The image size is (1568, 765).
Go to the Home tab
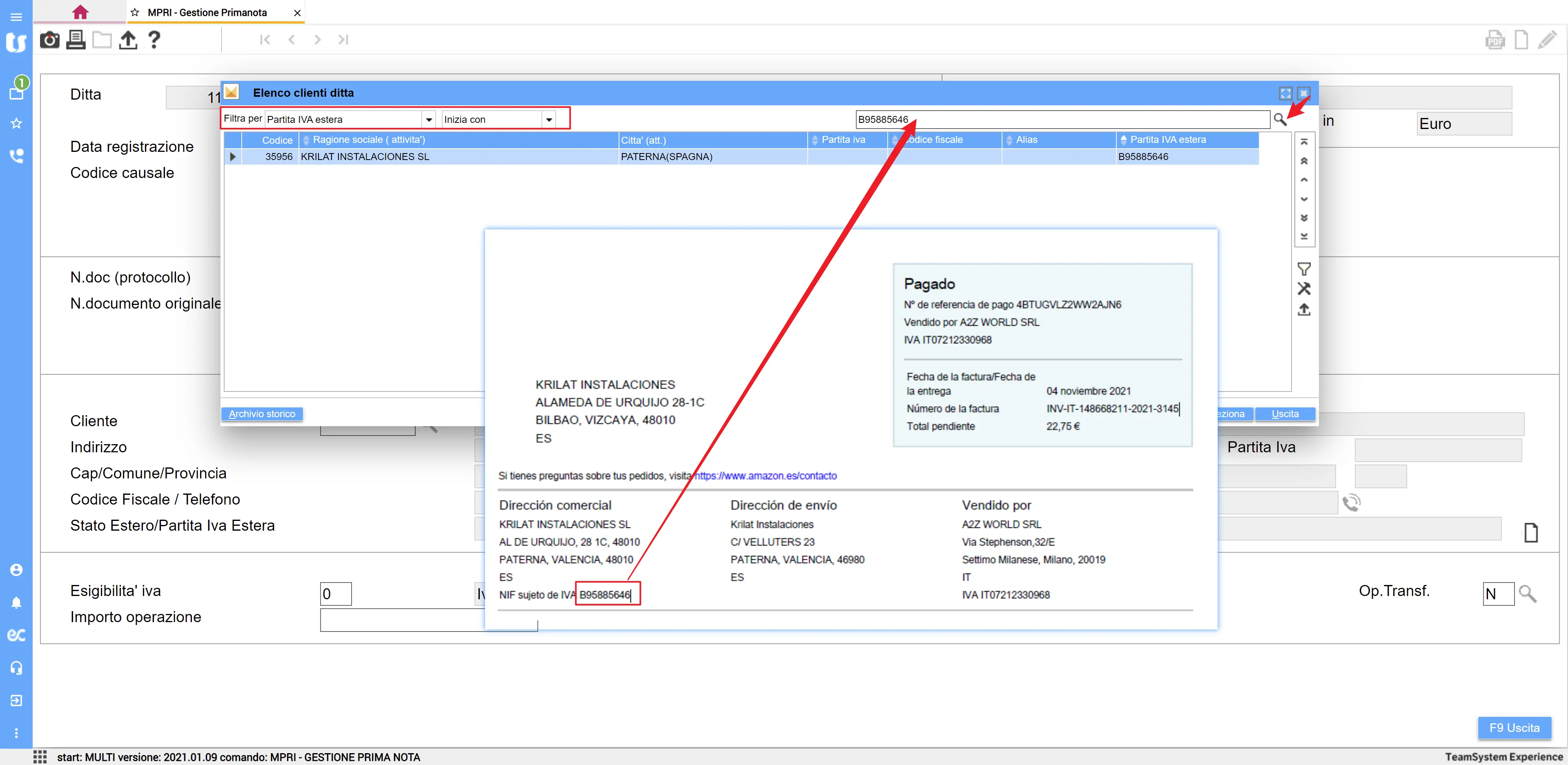(80, 12)
